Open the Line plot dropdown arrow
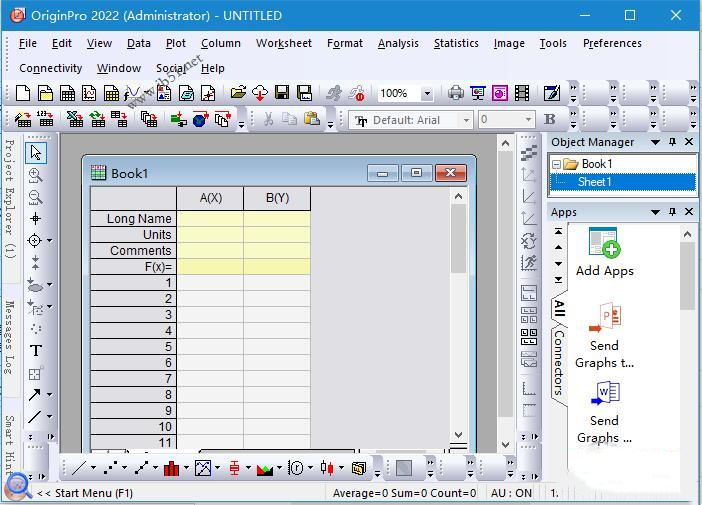The width and height of the screenshot is (702, 505). tap(93, 468)
